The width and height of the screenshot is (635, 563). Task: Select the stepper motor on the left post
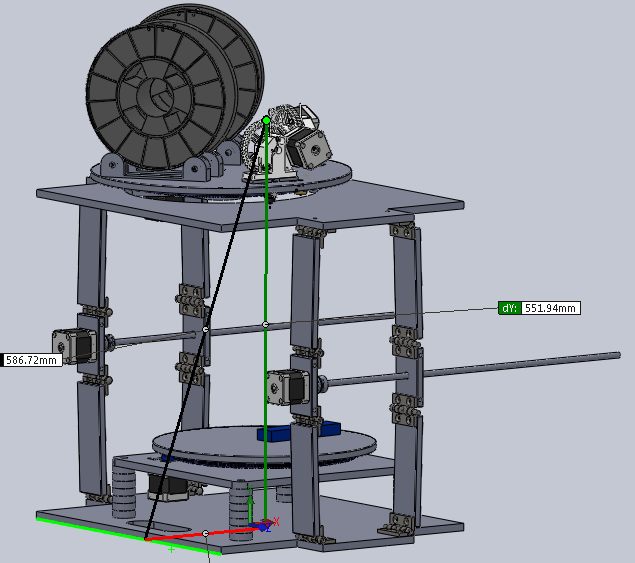(75, 346)
